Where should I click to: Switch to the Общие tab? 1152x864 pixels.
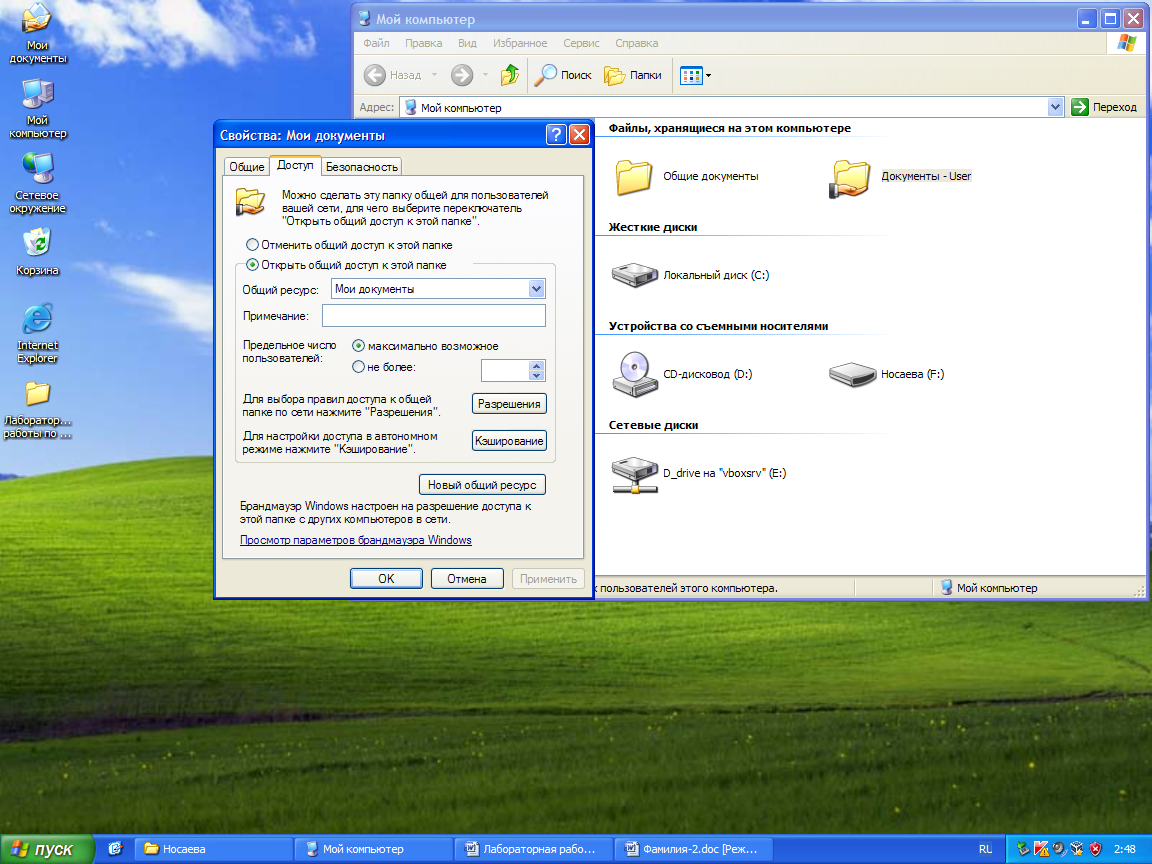pos(246,167)
